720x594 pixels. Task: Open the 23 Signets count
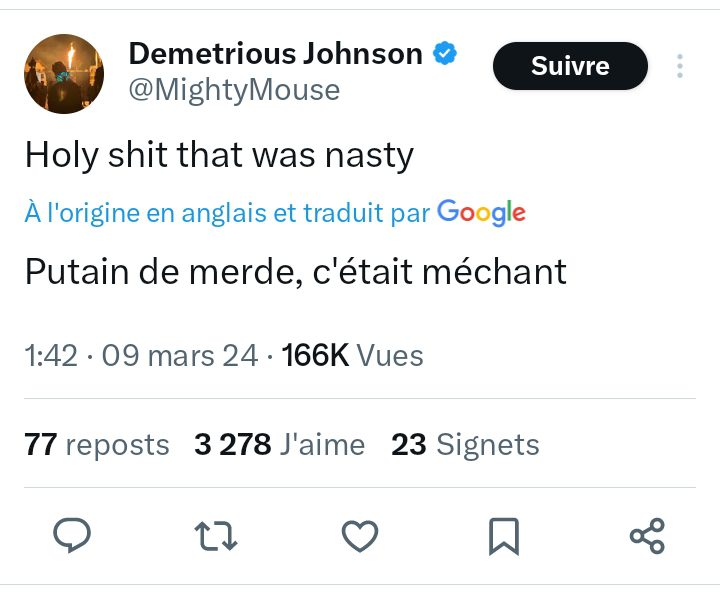click(x=465, y=444)
